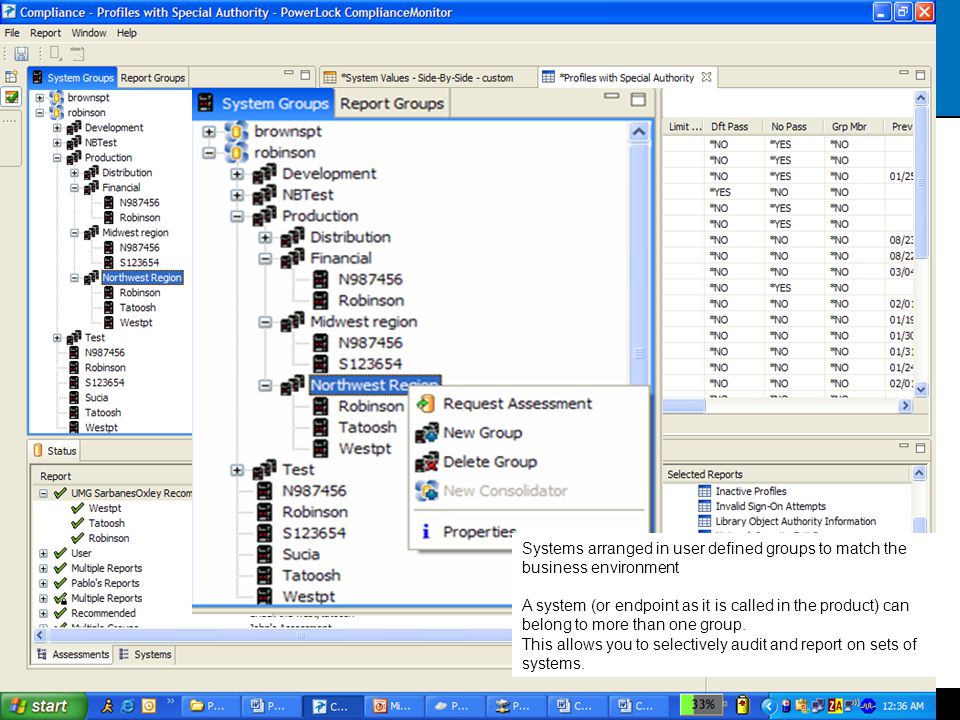
Task: Switch to Report Groups tab in enlarged panel
Action: 392,103
